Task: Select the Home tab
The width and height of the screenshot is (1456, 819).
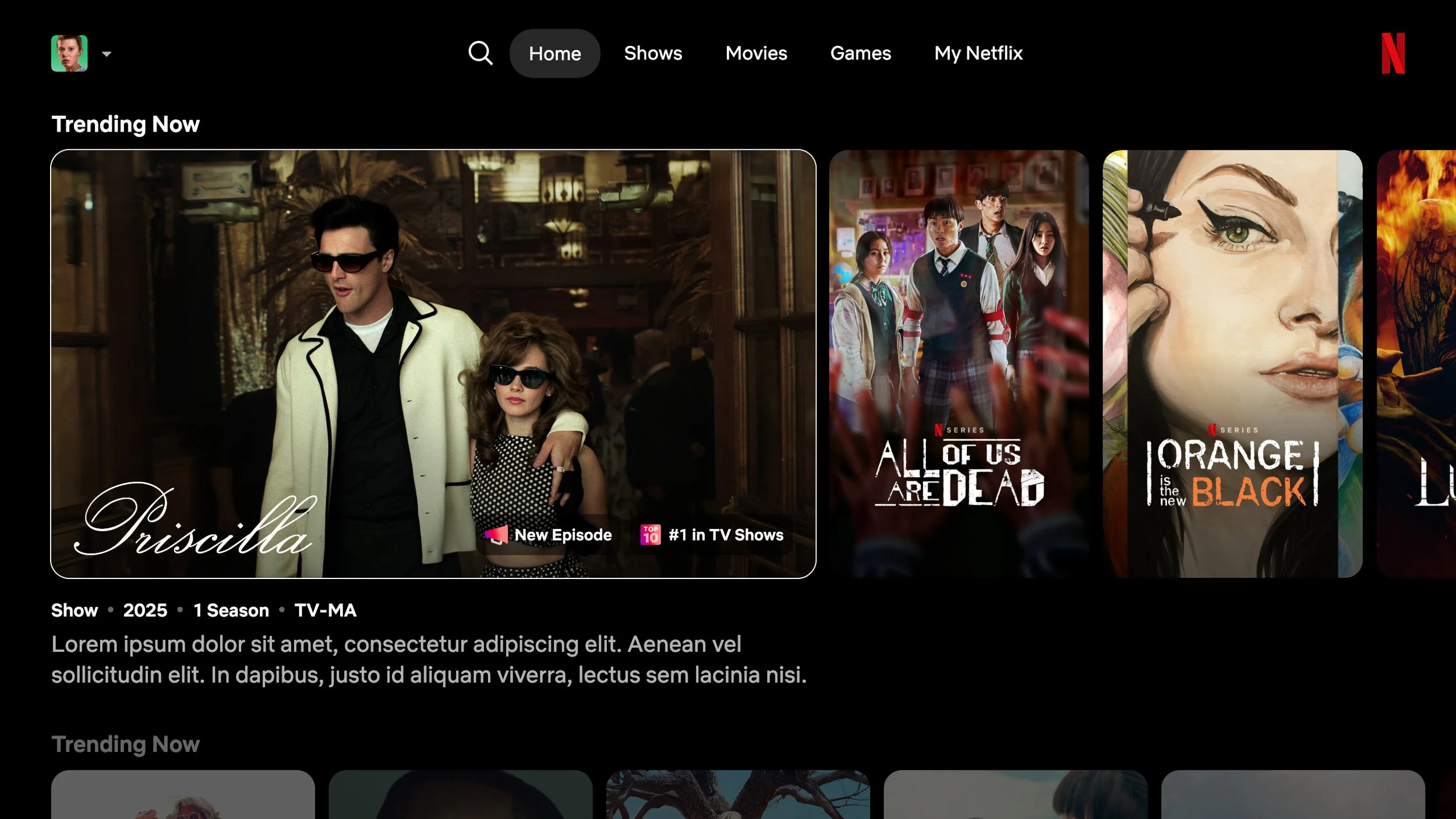Action: (x=554, y=53)
